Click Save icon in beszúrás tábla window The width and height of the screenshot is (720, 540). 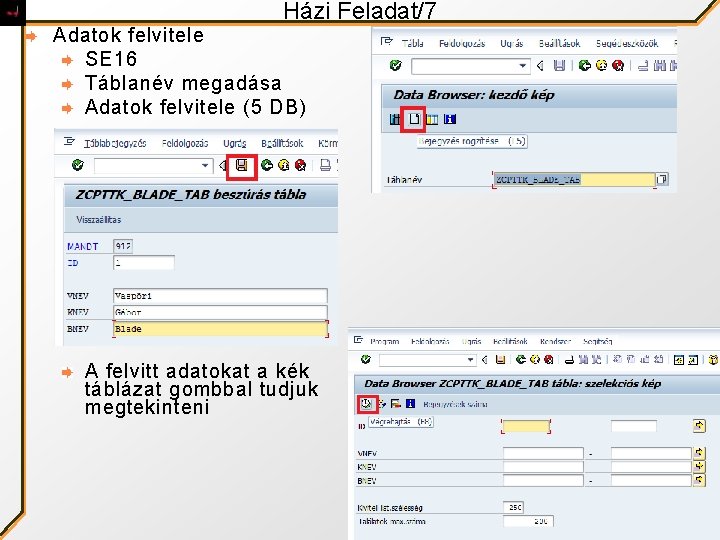click(x=242, y=165)
